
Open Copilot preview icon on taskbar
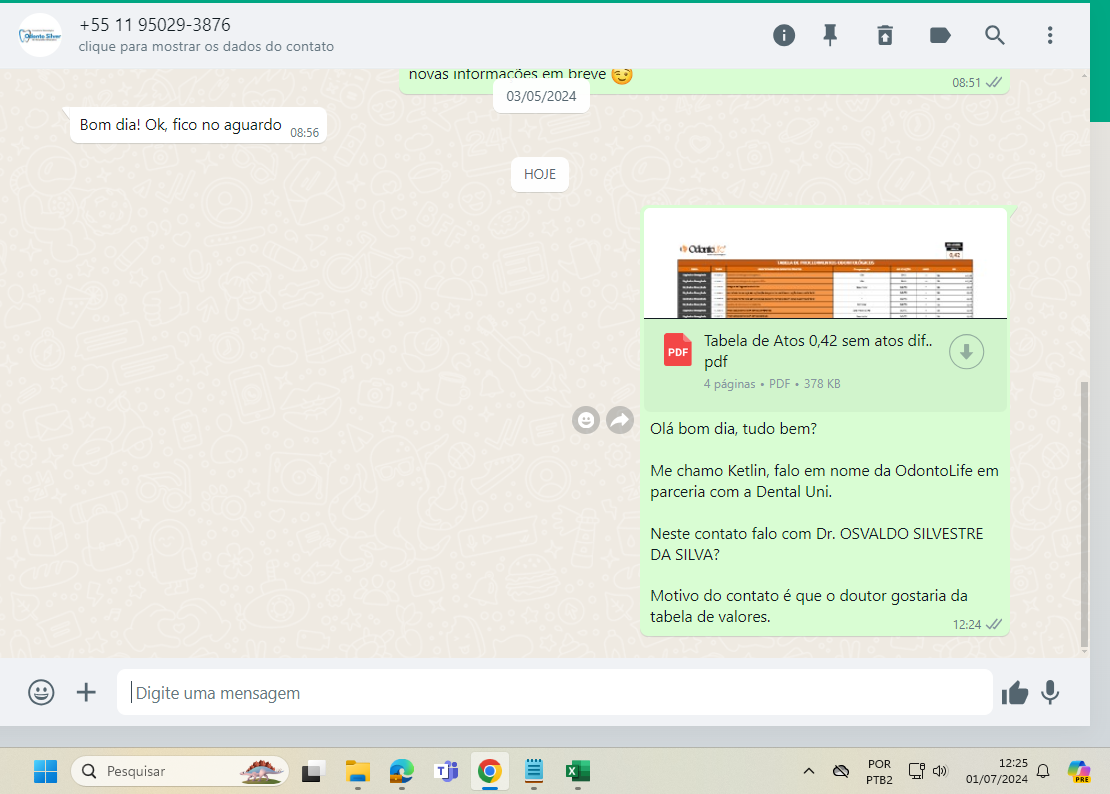coord(1079,771)
